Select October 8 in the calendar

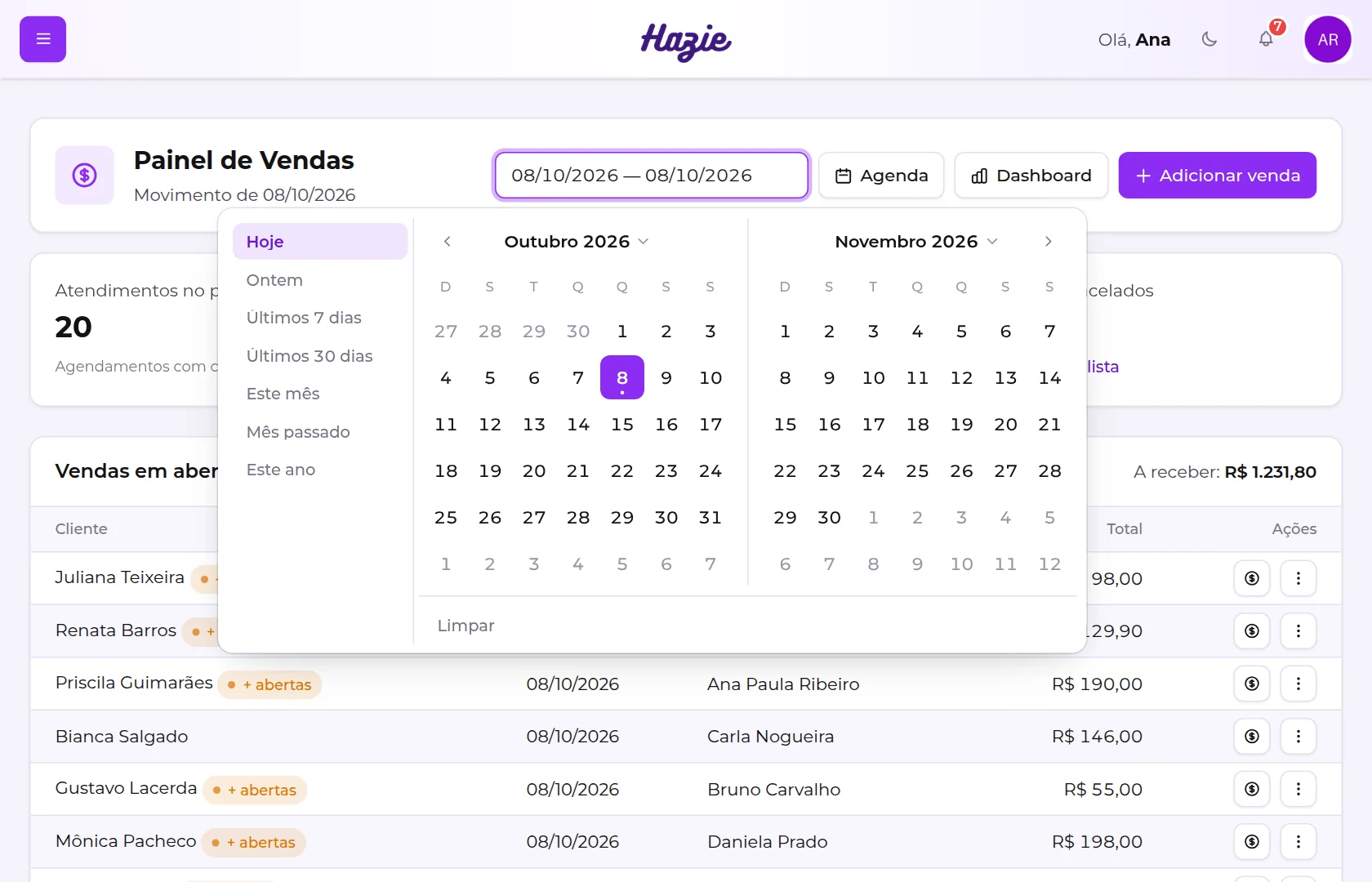(x=622, y=377)
